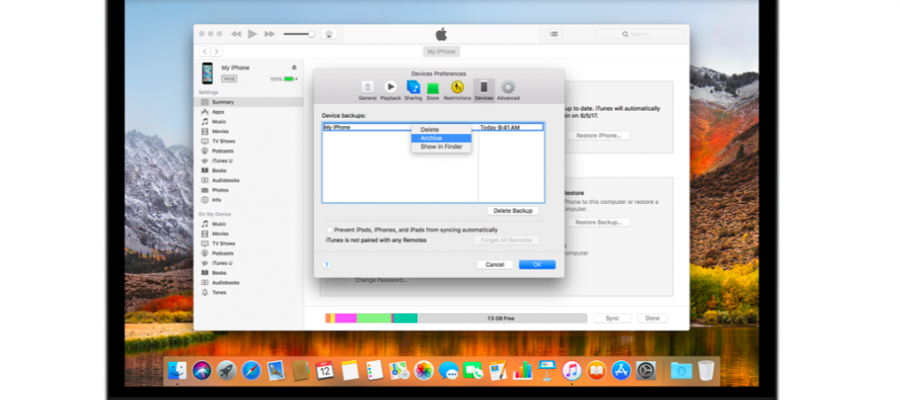Select Music under Settings
The height and width of the screenshot is (400, 900).
click(x=249, y=122)
